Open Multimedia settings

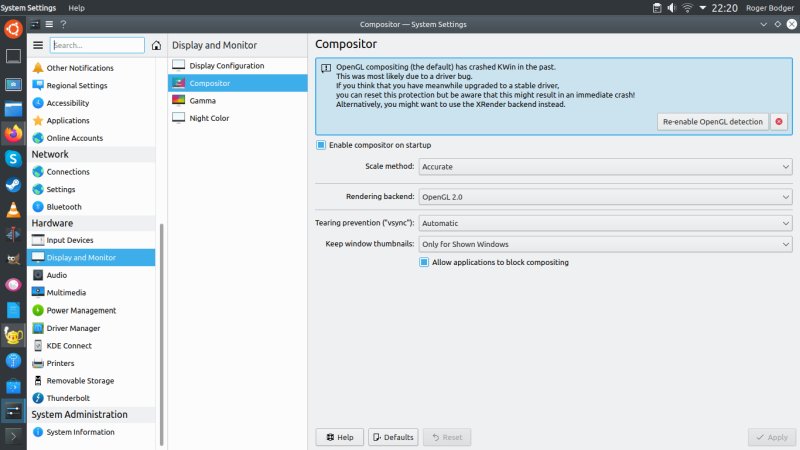(x=91, y=292)
